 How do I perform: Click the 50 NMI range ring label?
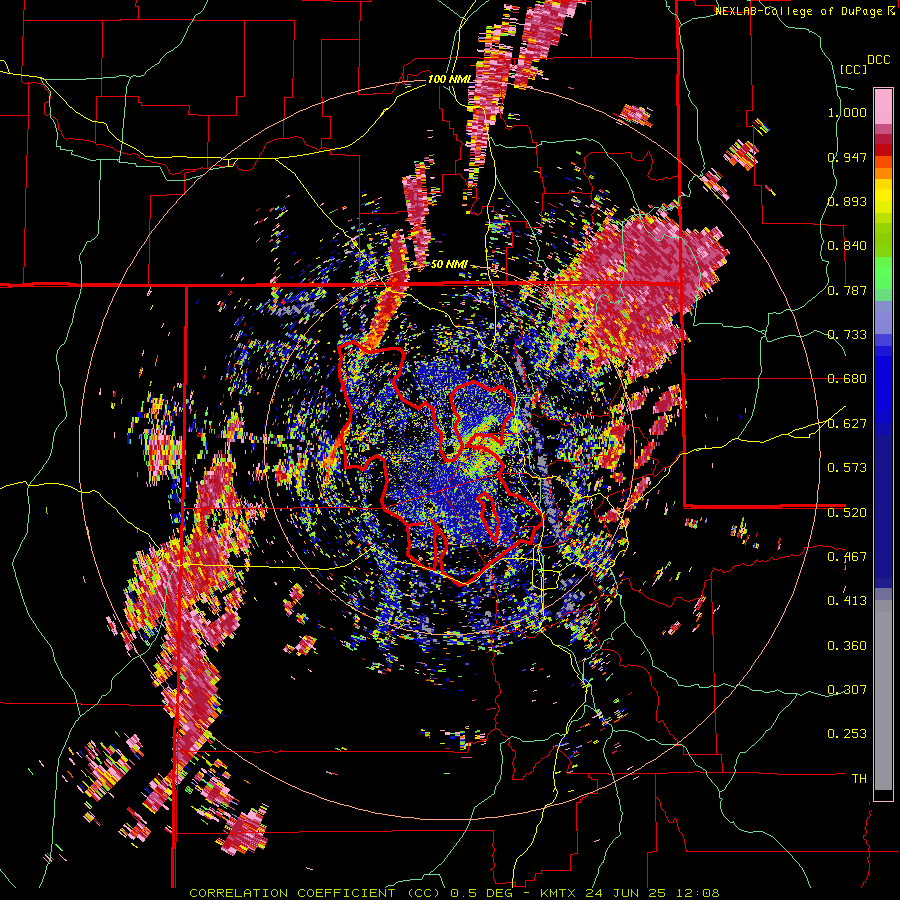[449, 265]
